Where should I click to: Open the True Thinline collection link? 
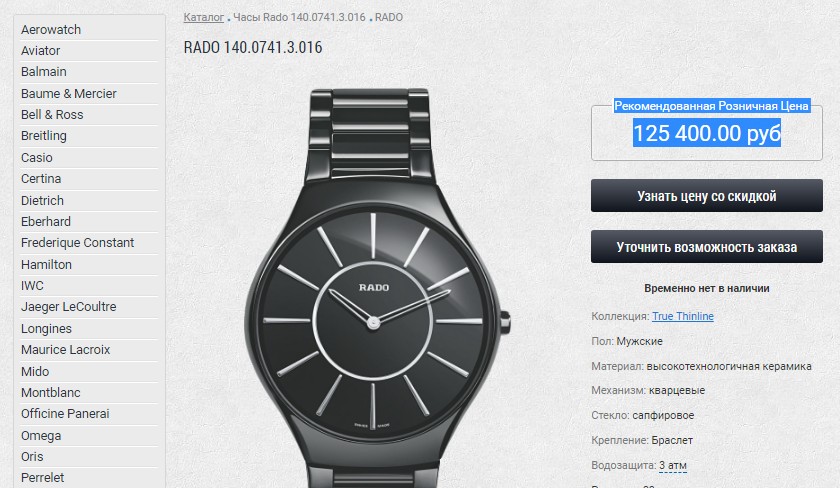682,316
